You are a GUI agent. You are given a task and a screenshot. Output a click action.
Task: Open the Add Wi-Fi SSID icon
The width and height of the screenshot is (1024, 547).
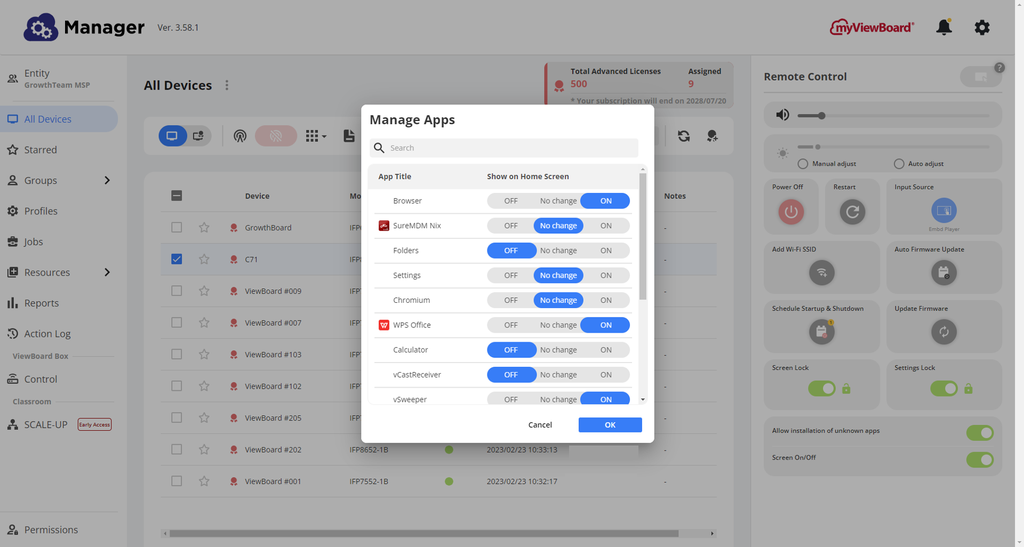coord(822,271)
